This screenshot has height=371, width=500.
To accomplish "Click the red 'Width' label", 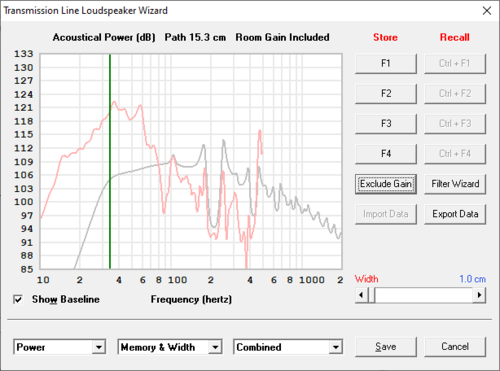I will pyautogui.click(x=366, y=279).
